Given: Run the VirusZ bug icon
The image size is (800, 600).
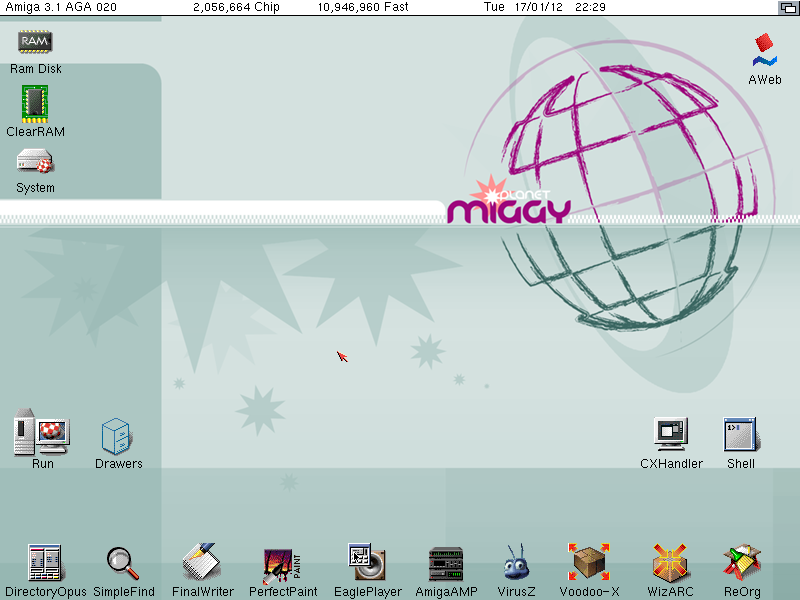Looking at the screenshot, I should tap(516, 562).
